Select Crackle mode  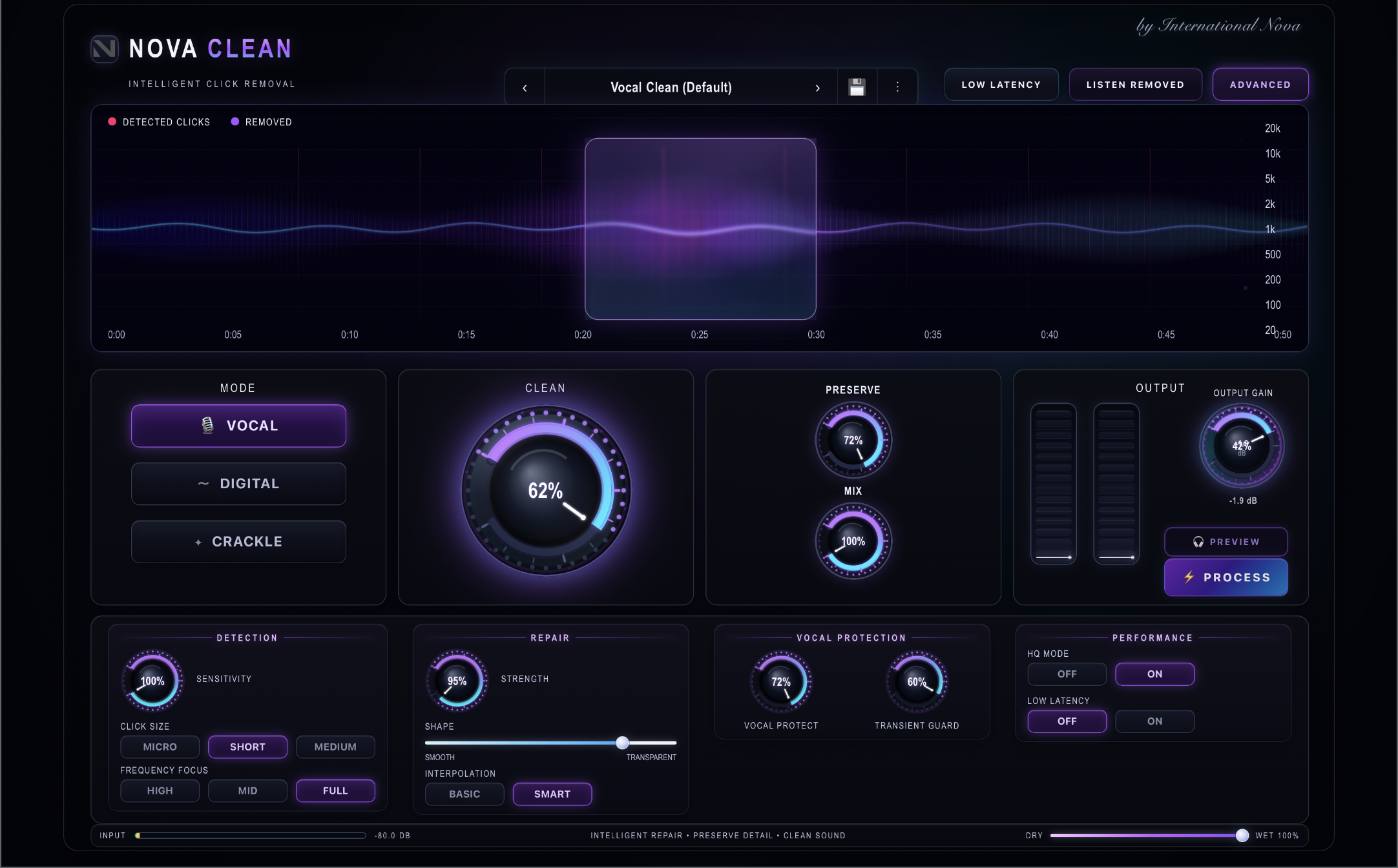click(238, 542)
